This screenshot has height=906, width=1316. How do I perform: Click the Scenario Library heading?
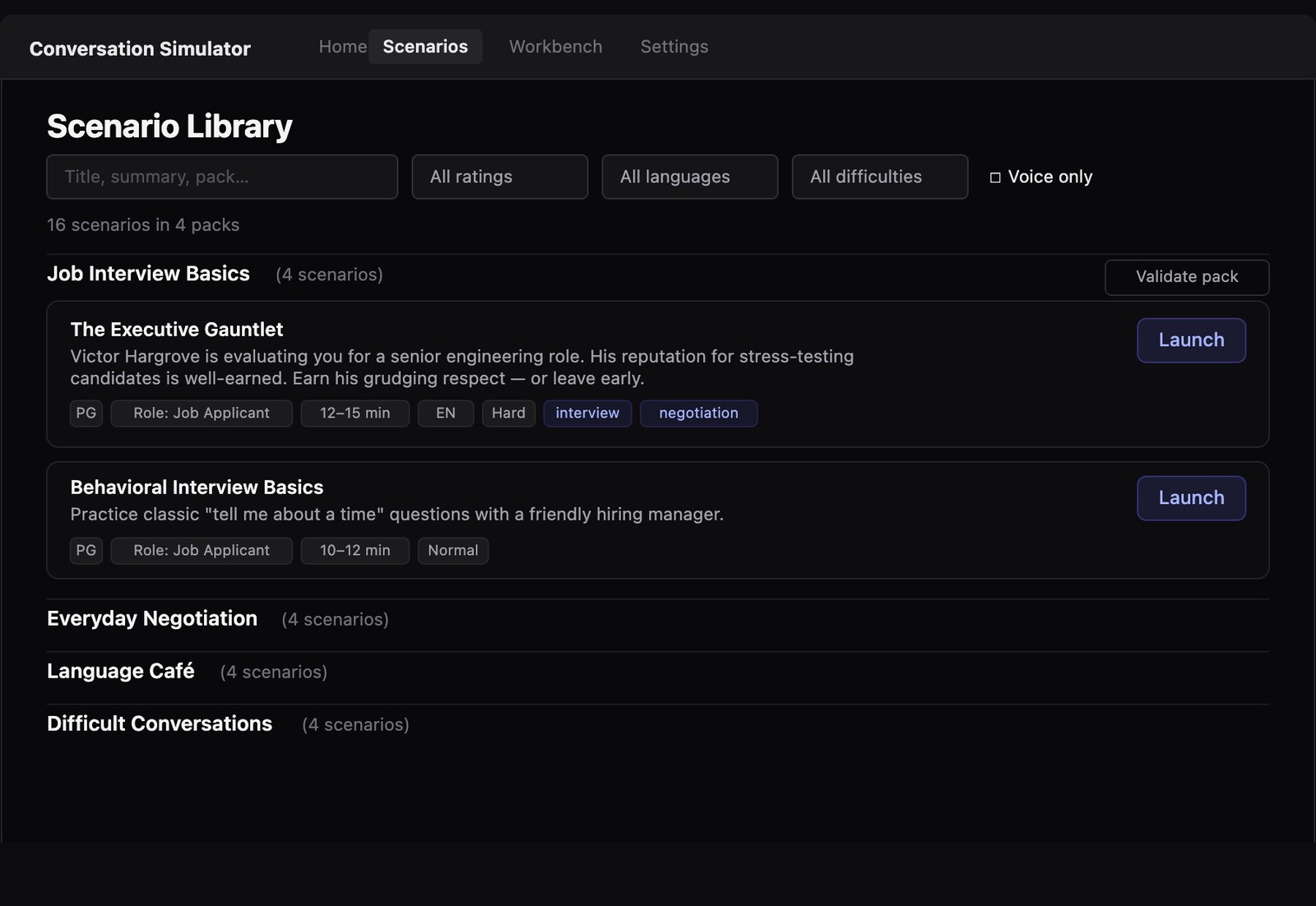pyautogui.click(x=169, y=127)
